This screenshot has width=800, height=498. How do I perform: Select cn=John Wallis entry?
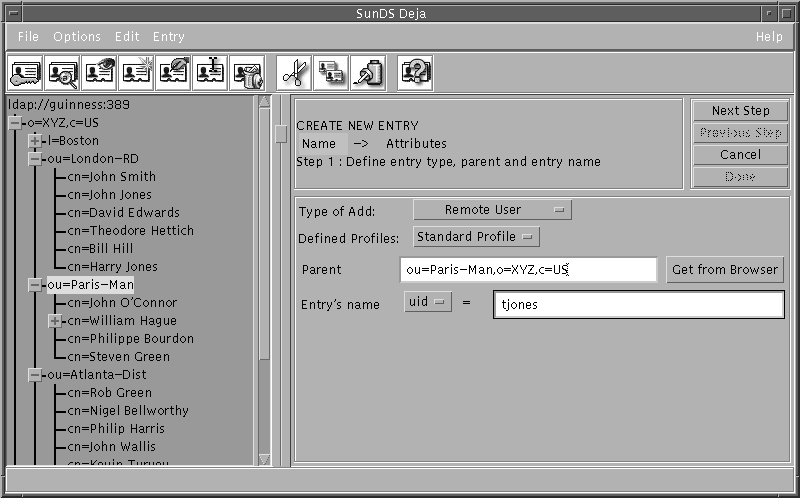coord(112,446)
